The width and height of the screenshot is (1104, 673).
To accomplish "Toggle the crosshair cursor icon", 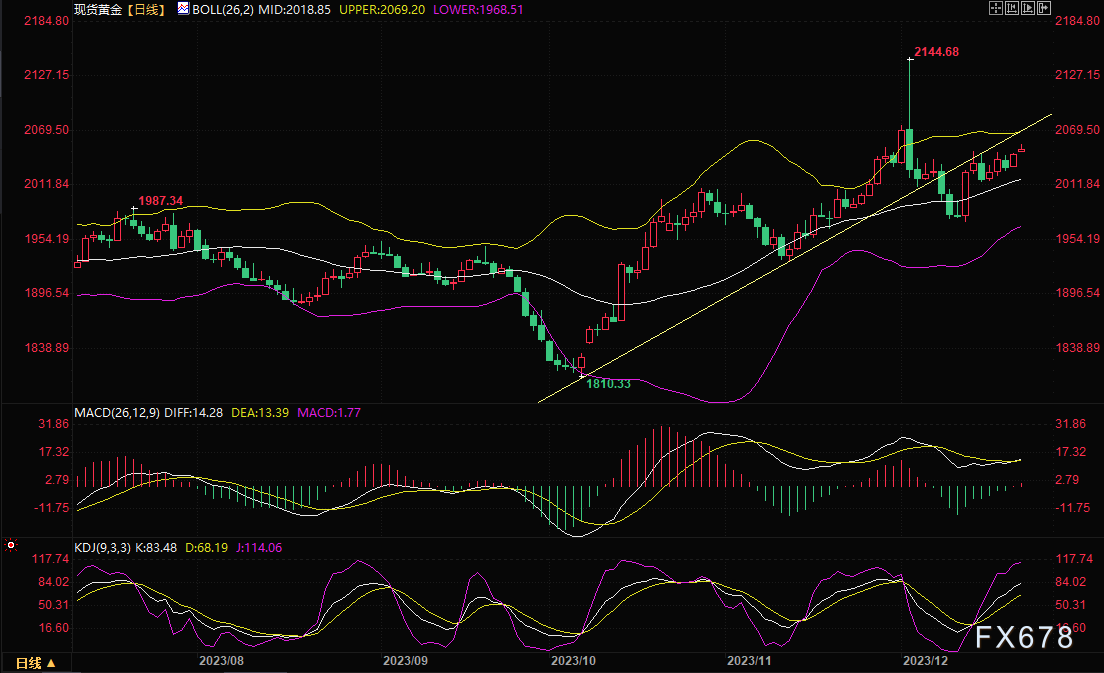I will click(996, 8).
